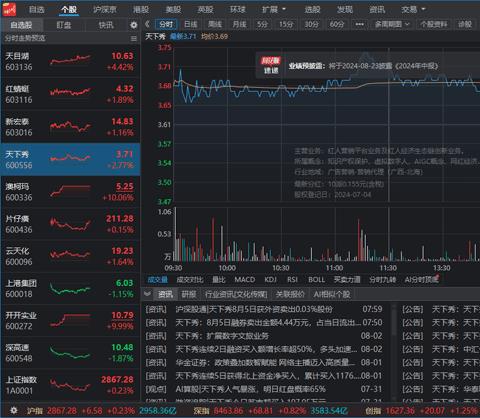Click the 片仔癀 mini trend chart

click(70, 223)
